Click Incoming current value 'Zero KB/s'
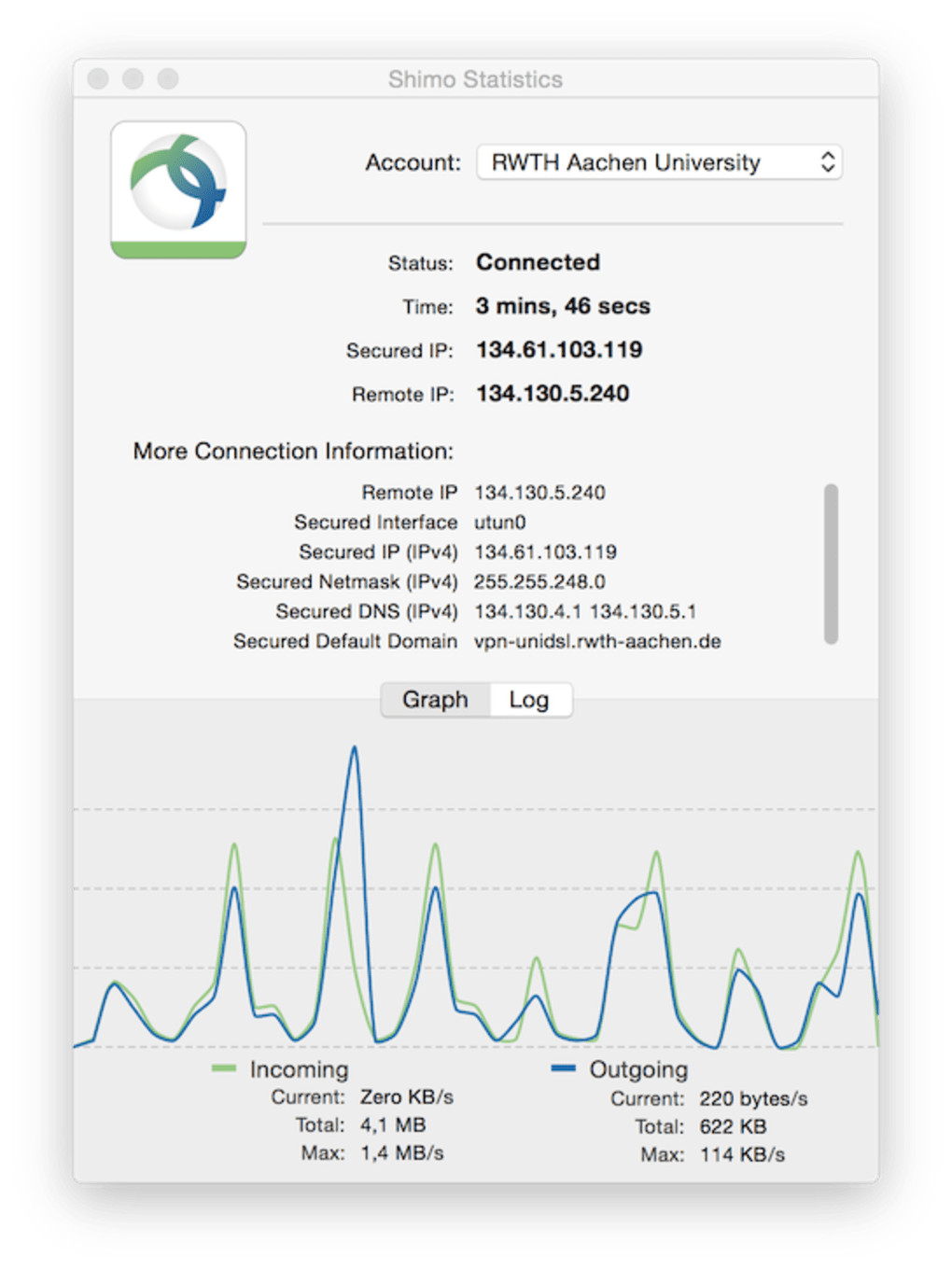 tap(407, 1097)
